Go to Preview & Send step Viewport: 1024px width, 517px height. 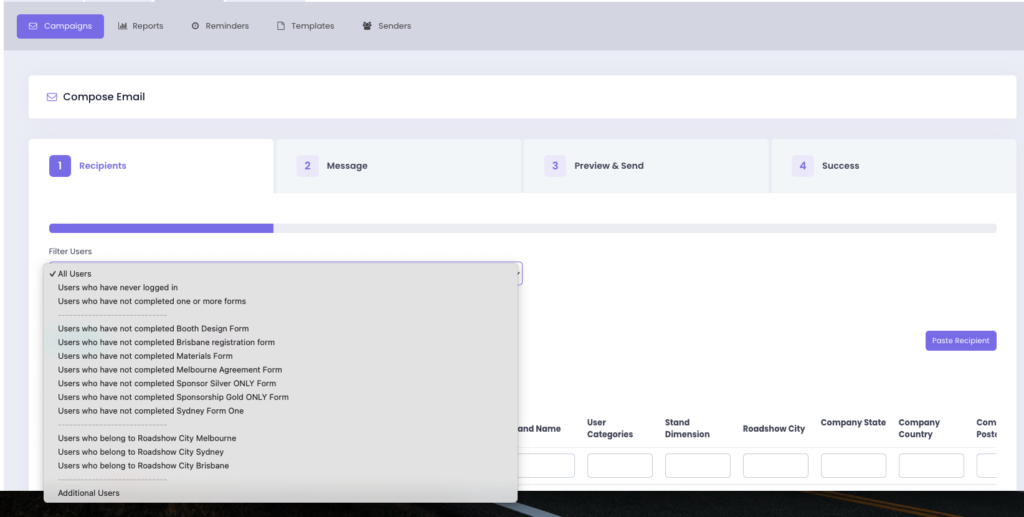coord(645,166)
